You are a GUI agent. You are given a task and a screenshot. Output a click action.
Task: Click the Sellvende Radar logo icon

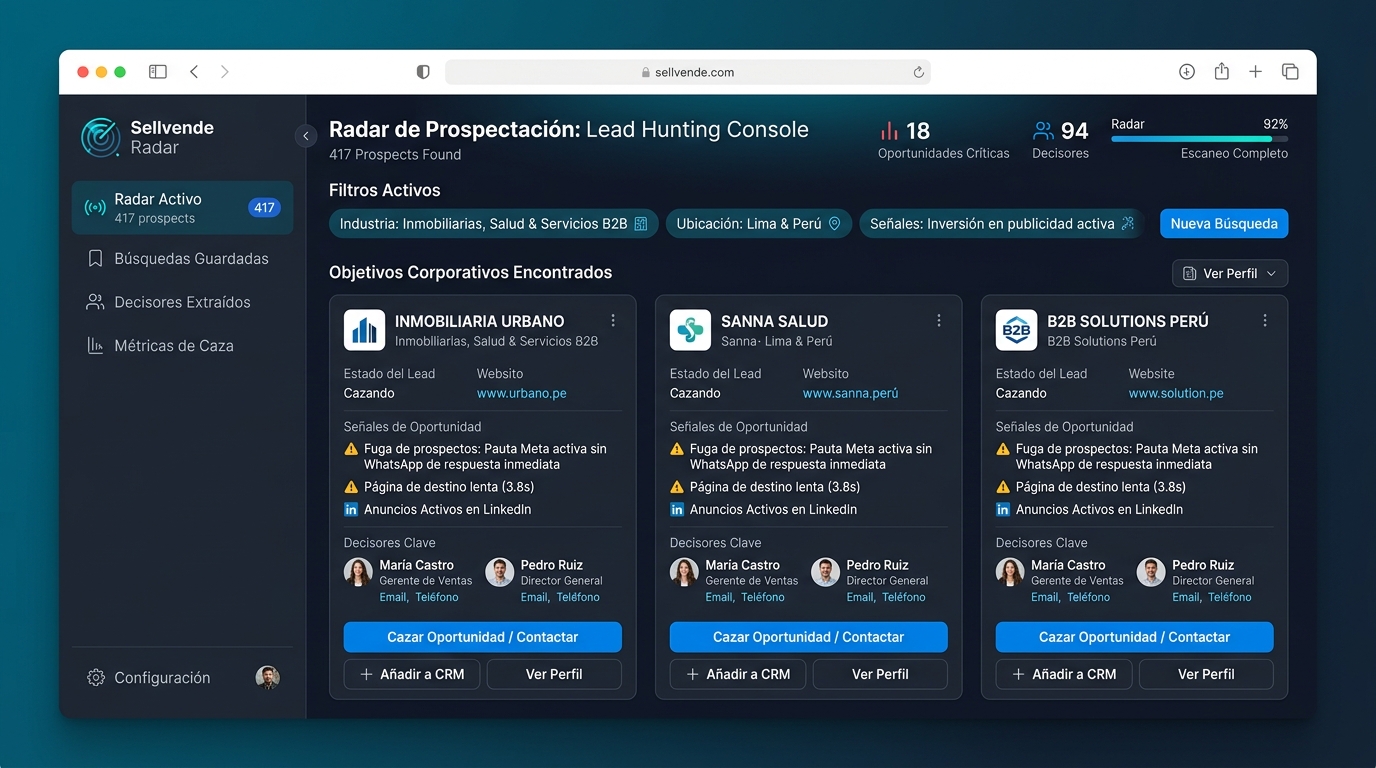click(100, 137)
